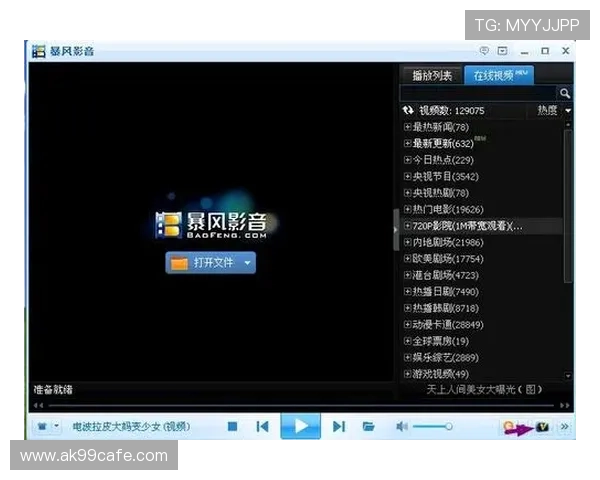600x480 pixels.
Task: Select the 娱乐综艺(2889) row
Action: click(481, 358)
